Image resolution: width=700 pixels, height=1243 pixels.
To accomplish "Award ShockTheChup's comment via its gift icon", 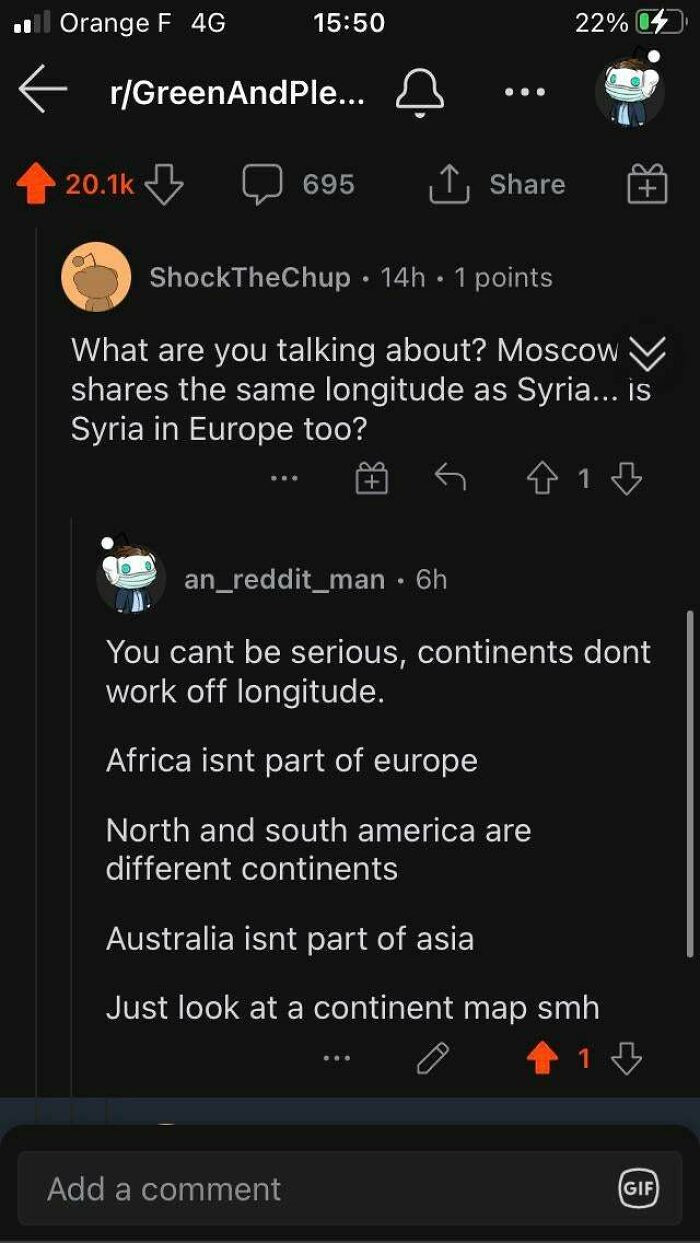I will 371,478.
